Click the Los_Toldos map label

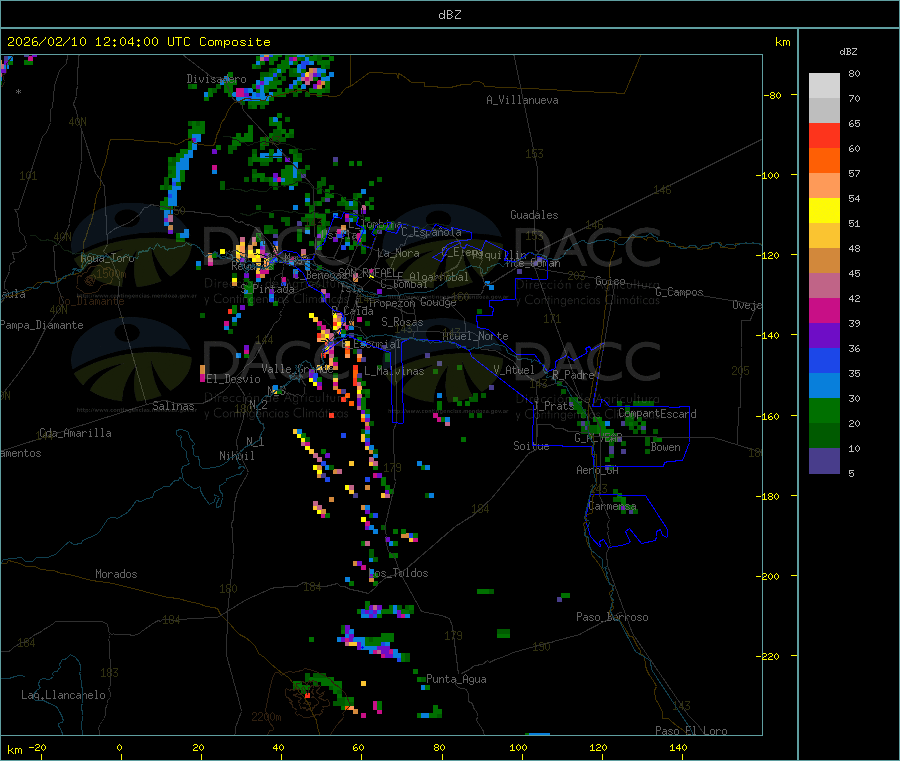(x=398, y=573)
